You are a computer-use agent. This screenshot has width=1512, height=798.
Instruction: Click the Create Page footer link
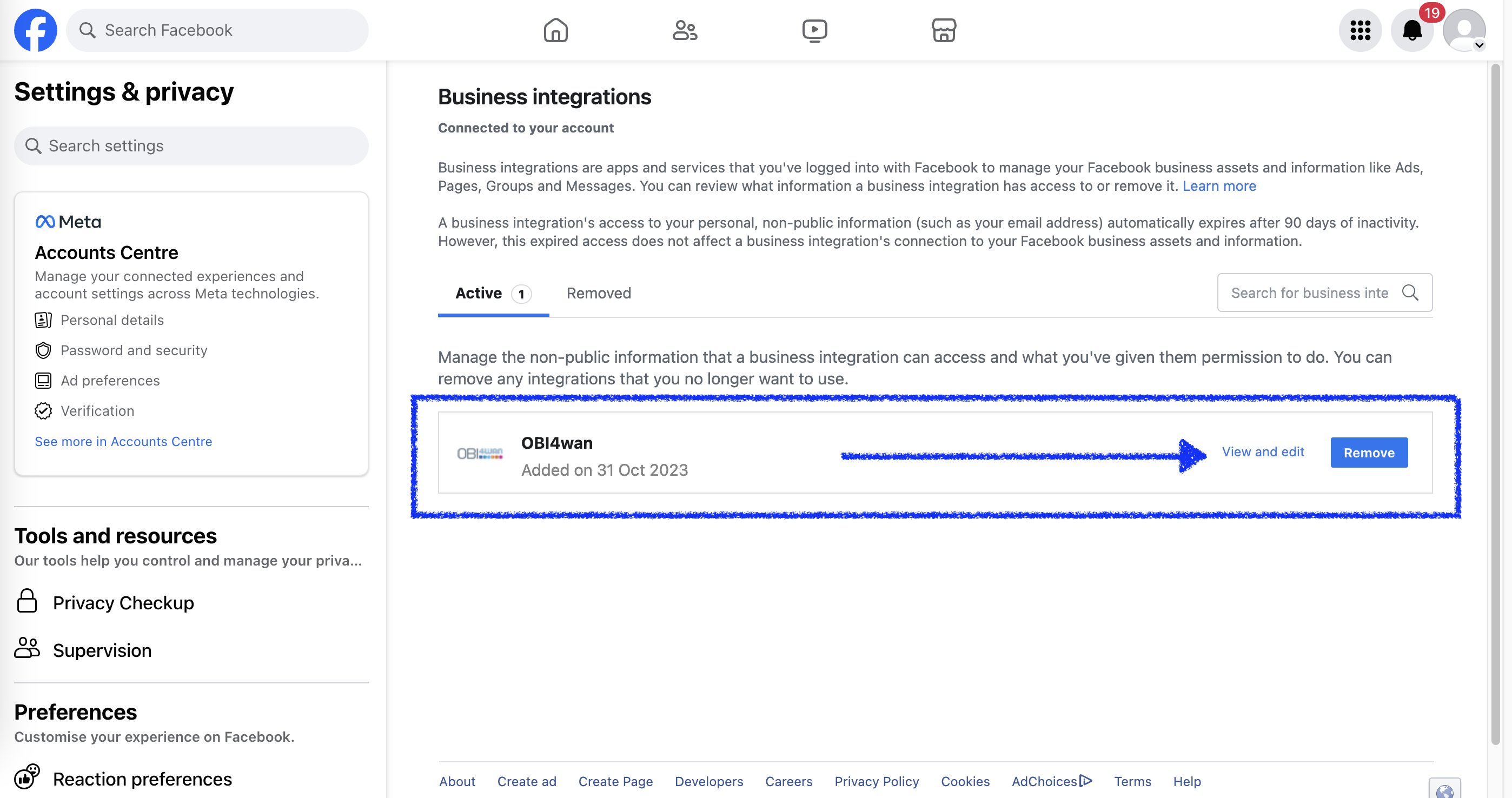(x=615, y=781)
